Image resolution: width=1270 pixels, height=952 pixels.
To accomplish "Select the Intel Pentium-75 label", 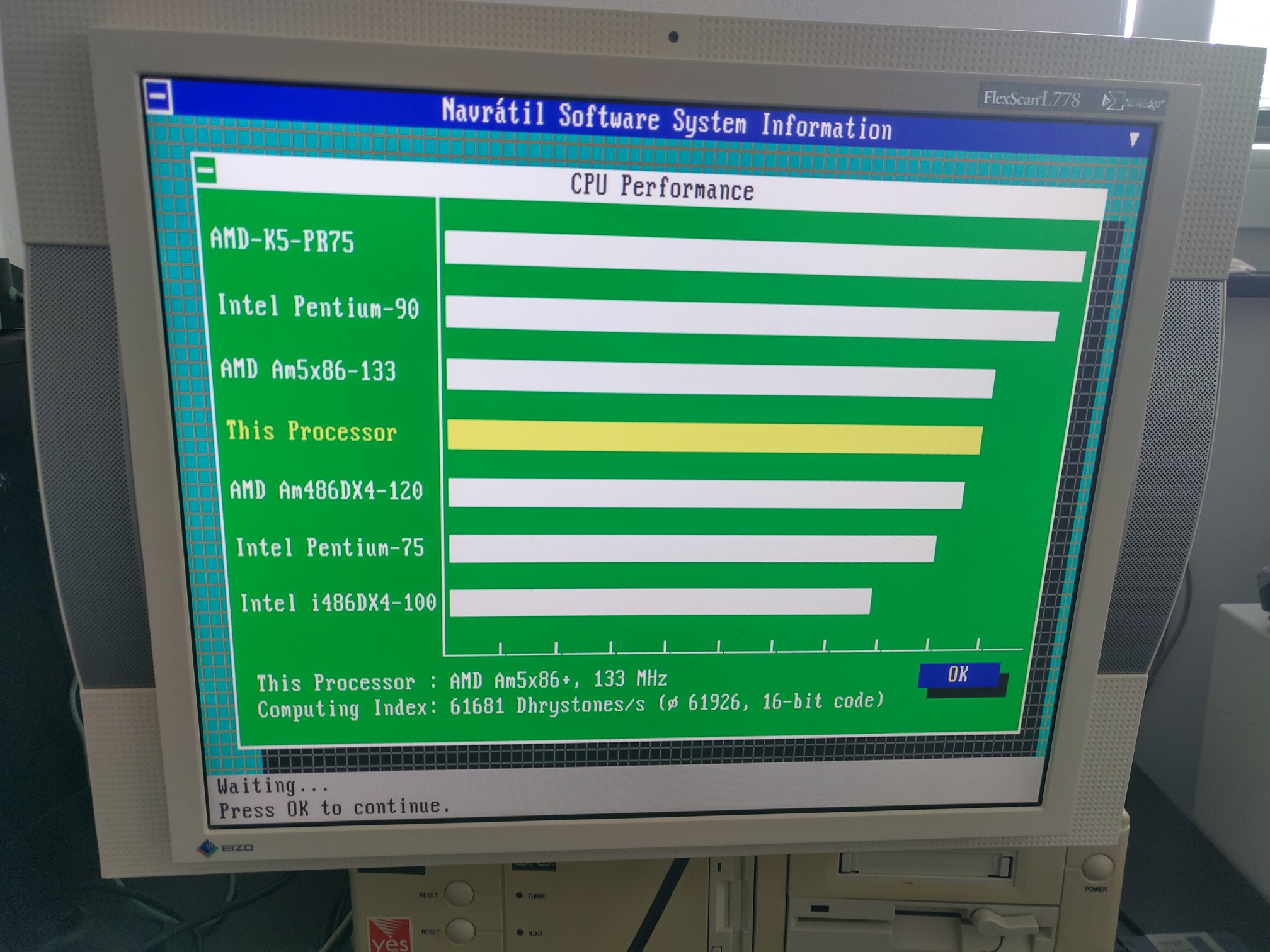I will point(330,548).
